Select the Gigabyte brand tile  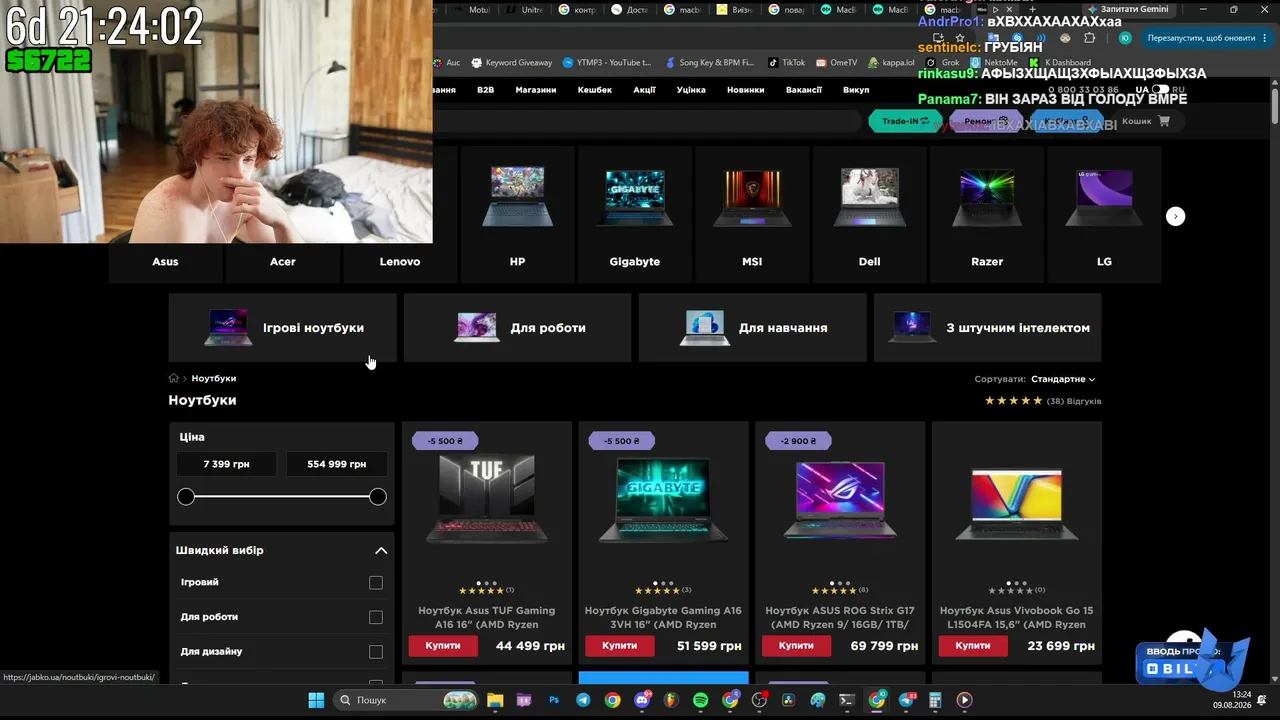point(635,215)
